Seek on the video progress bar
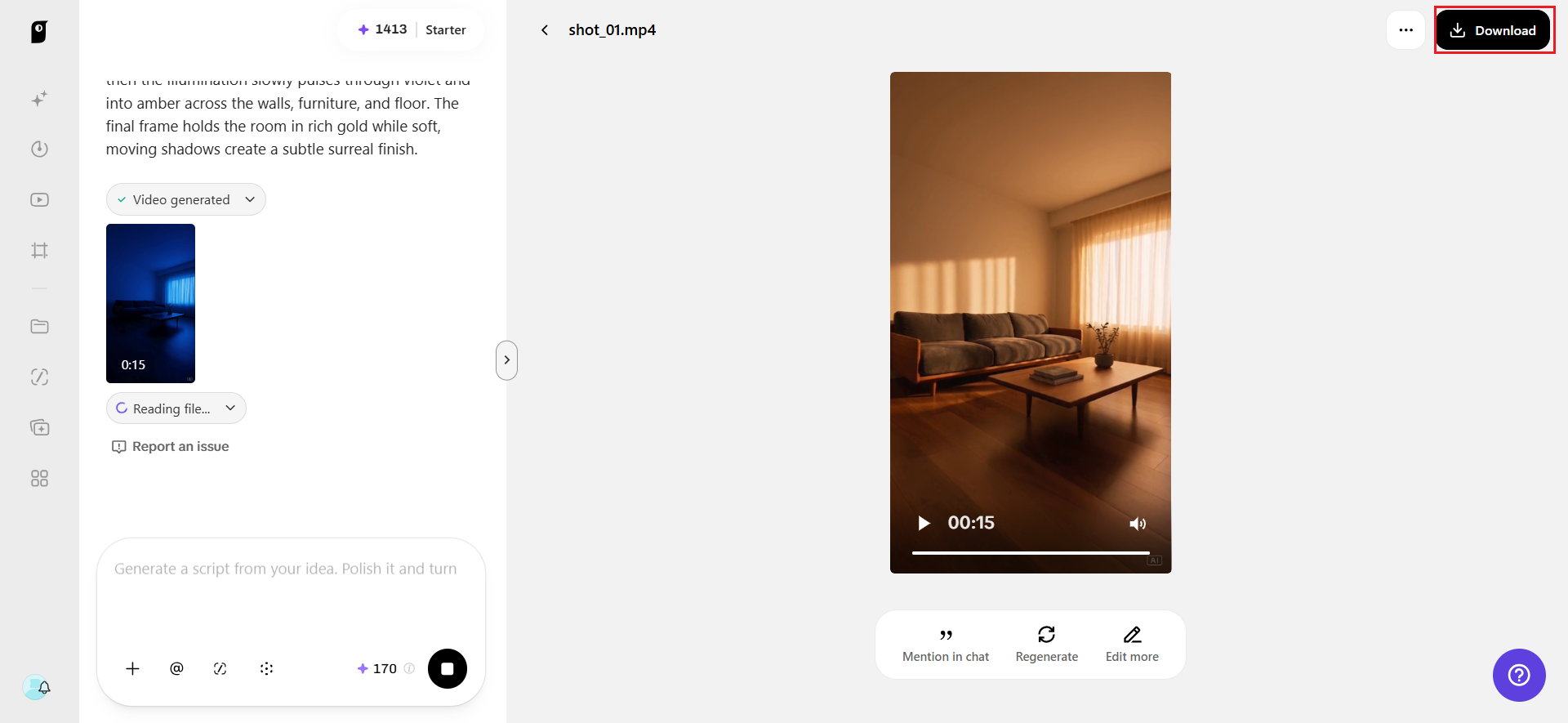Viewport: 1568px width, 723px height. [x=1031, y=553]
